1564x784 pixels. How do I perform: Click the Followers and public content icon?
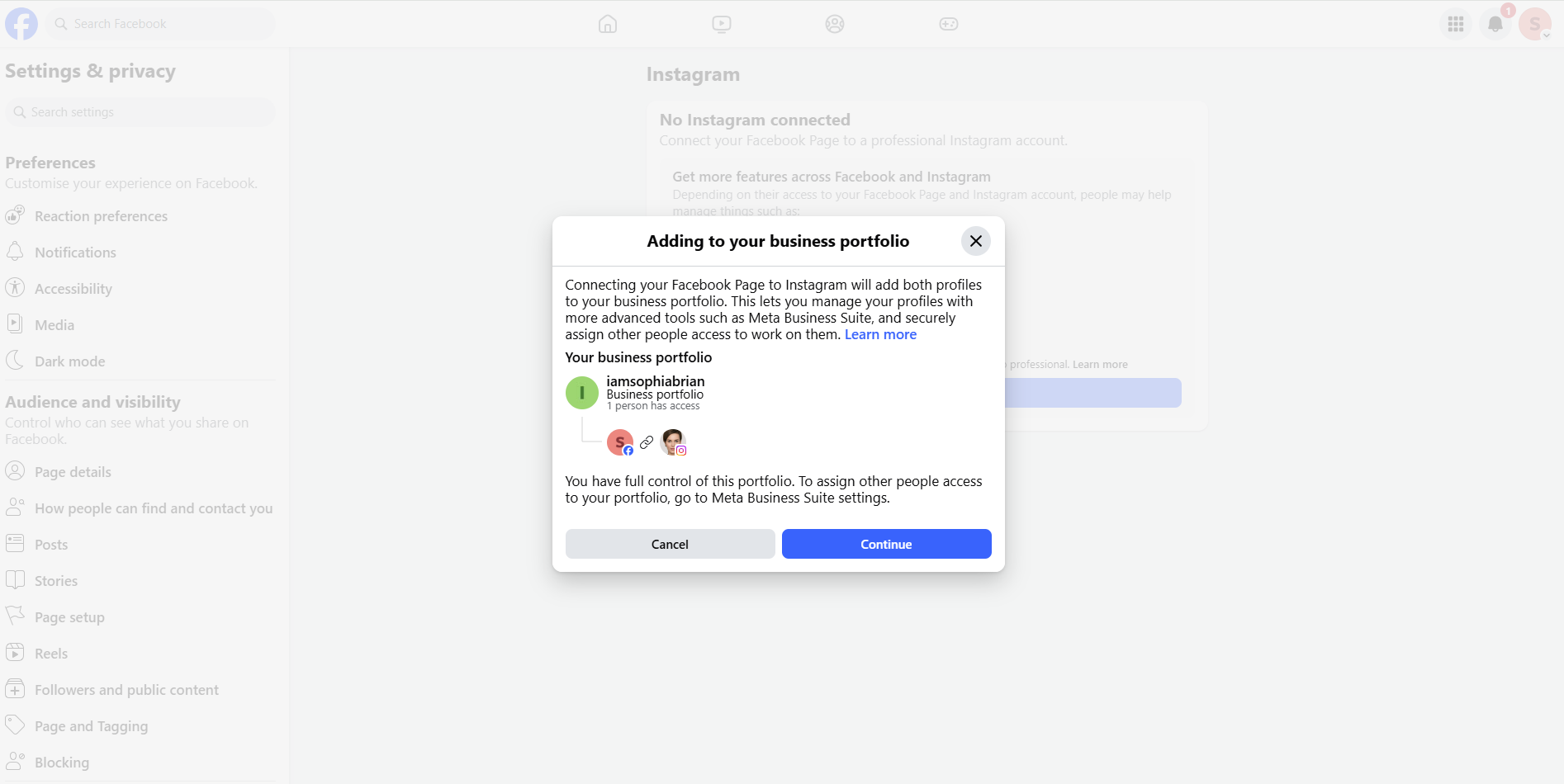[15, 688]
